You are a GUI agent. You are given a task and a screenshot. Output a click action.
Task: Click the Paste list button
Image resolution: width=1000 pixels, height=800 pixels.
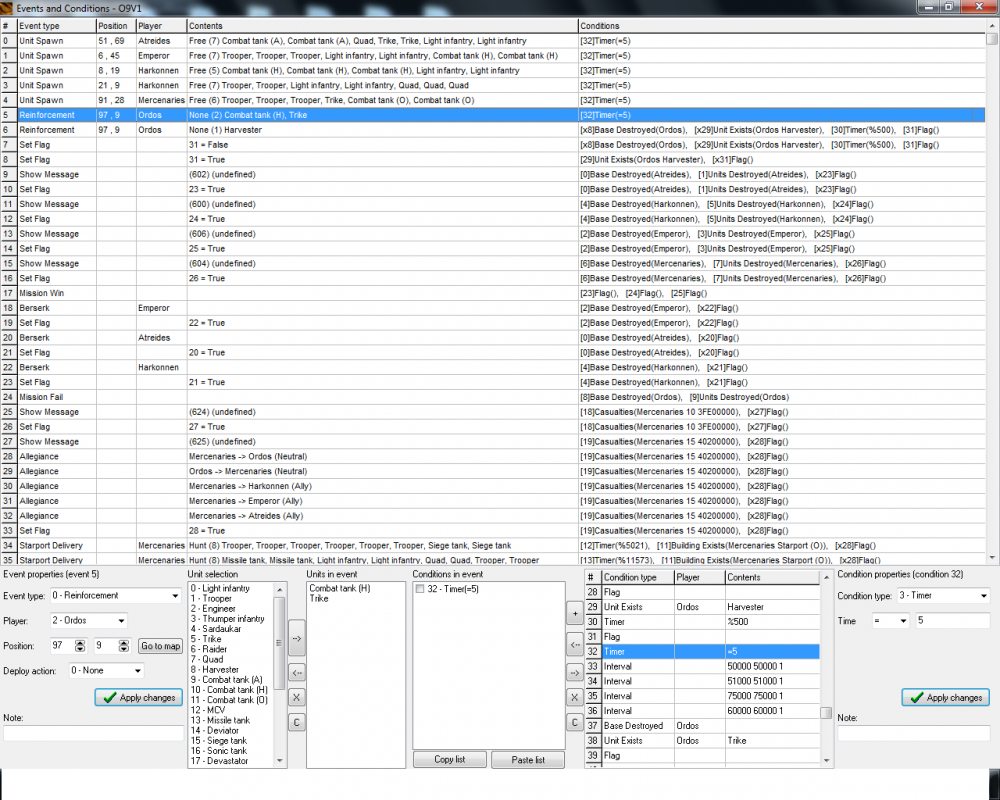tap(528, 760)
